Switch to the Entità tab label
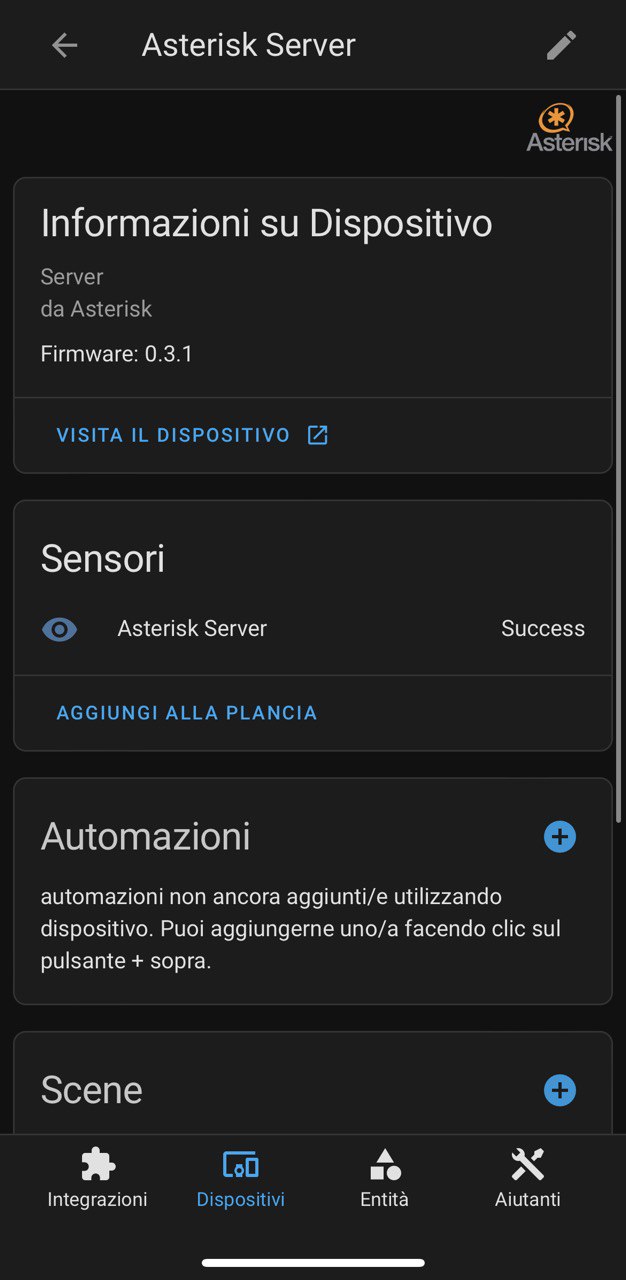 tap(384, 1199)
